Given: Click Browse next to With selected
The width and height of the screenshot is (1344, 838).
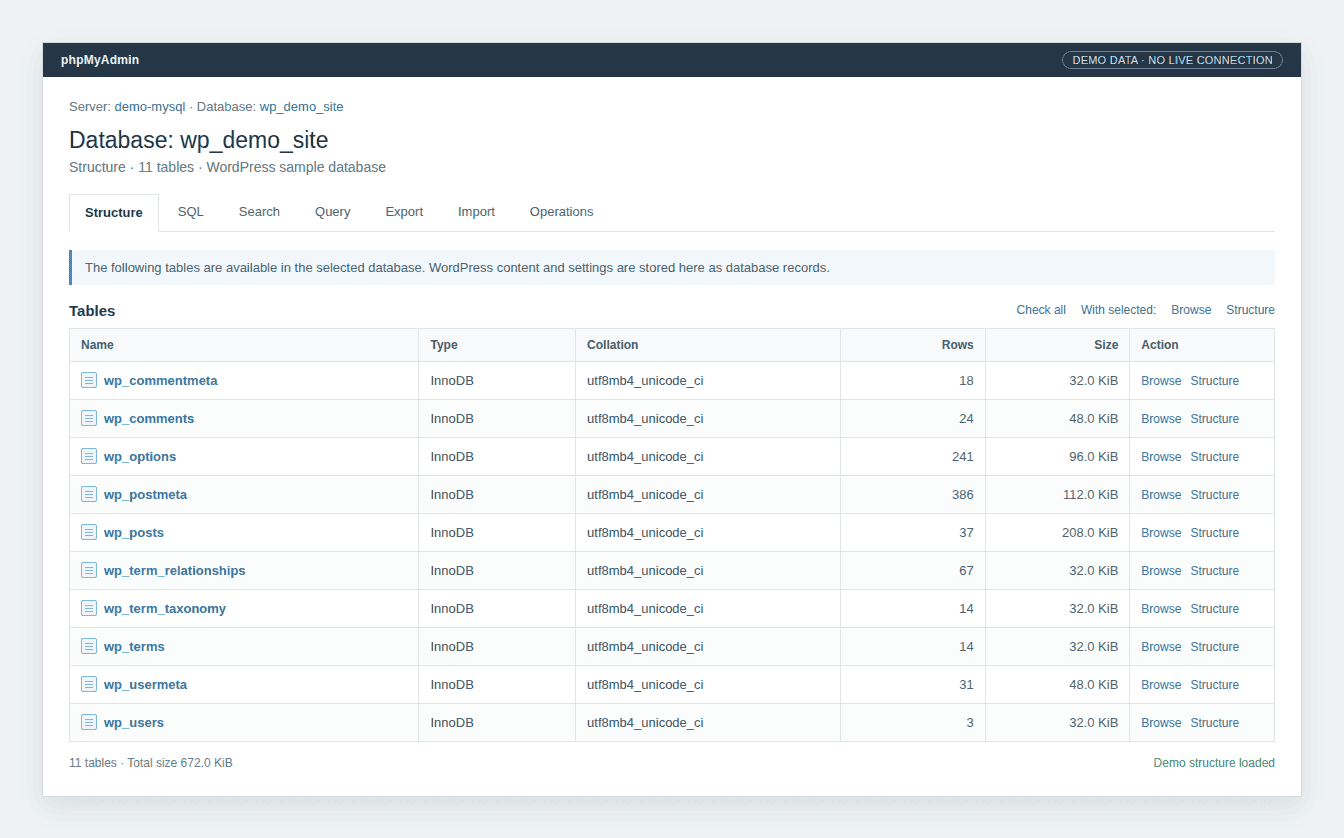Looking at the screenshot, I should (x=1191, y=310).
